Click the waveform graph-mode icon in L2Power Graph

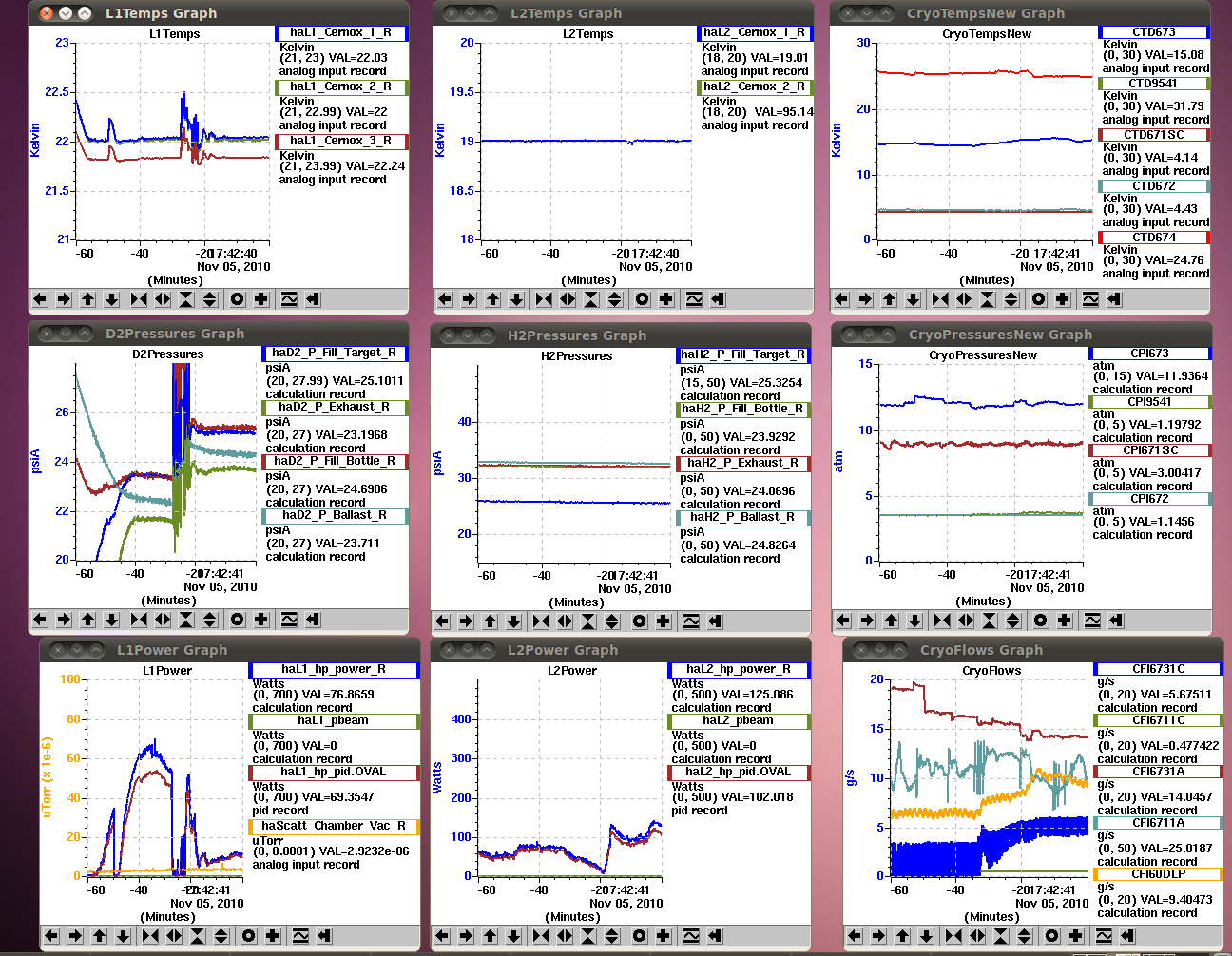[691, 936]
